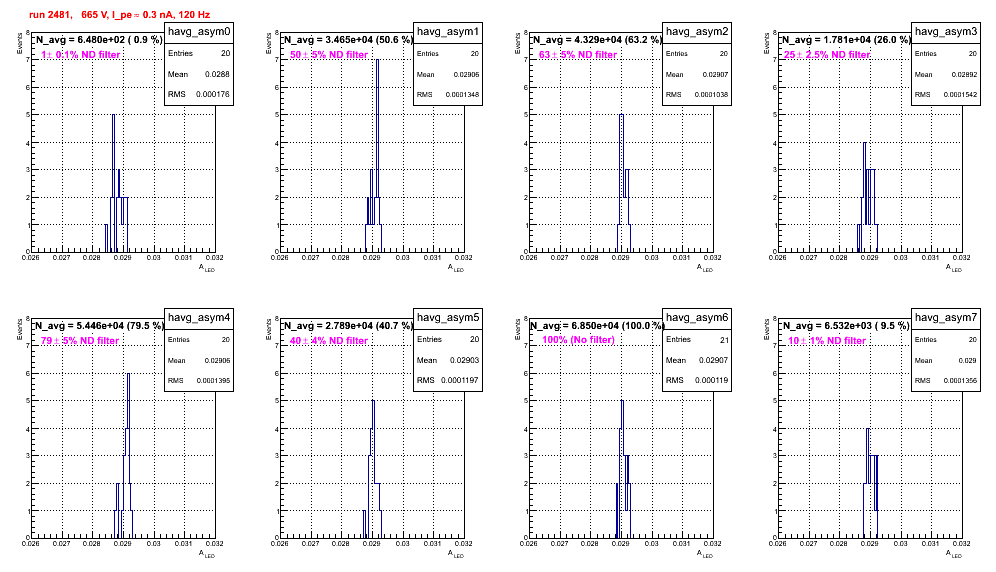The height and width of the screenshot is (572, 996).
Task: Select the havg_asym7 stats box title
Action: click(x=946, y=318)
